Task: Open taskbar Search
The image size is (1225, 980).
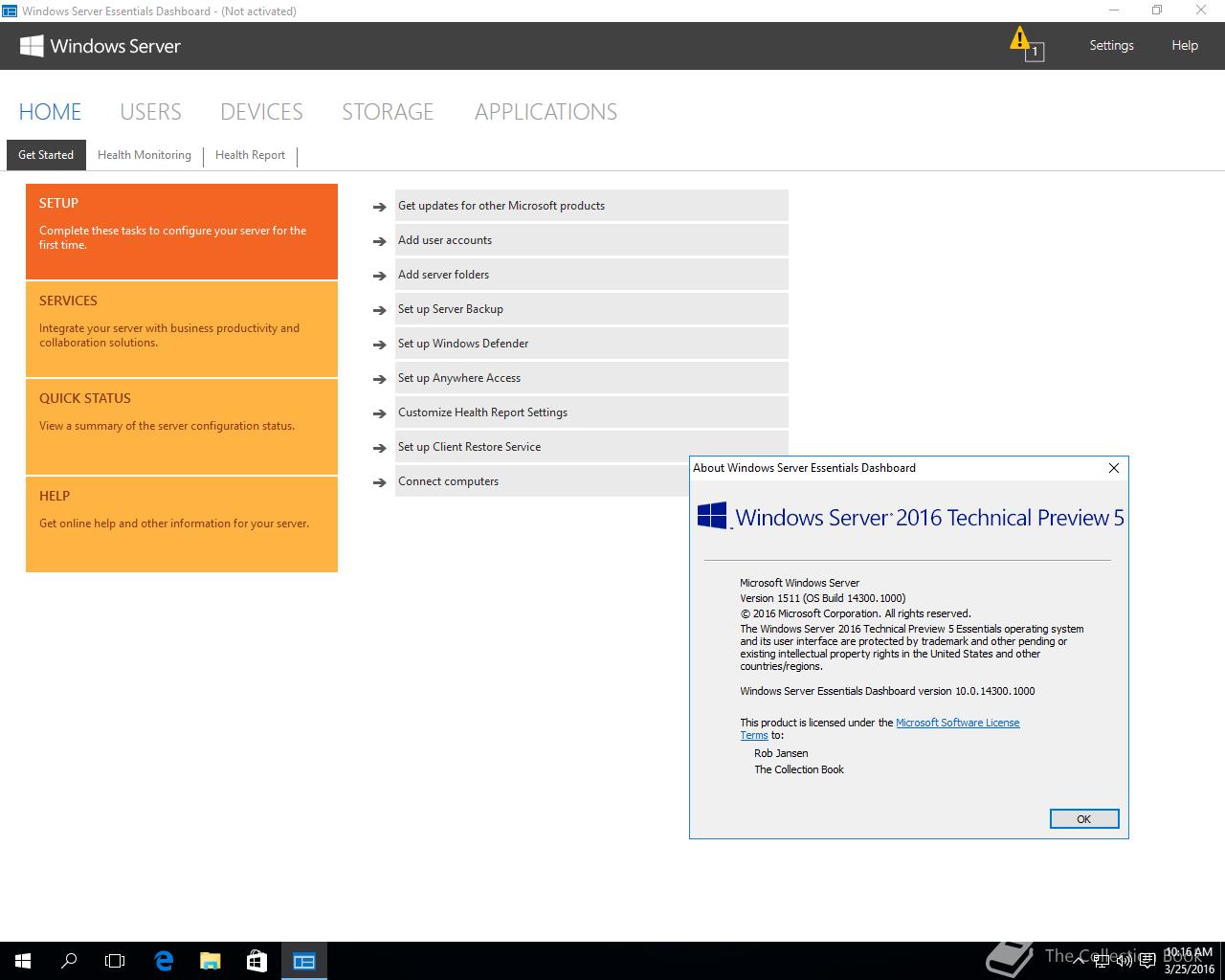Action: [69, 961]
